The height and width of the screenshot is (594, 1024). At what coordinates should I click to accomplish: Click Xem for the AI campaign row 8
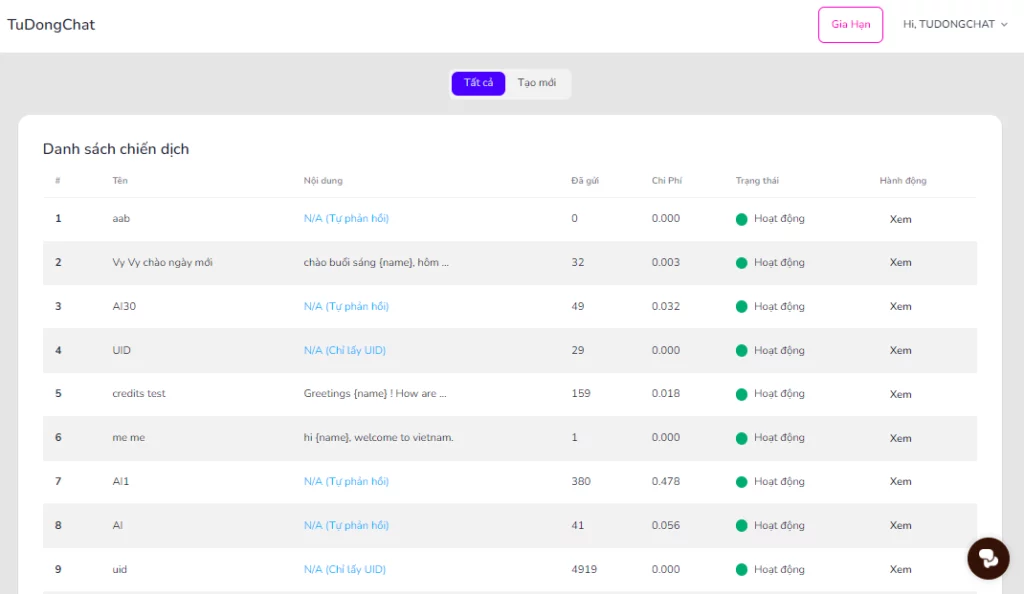[x=900, y=525]
